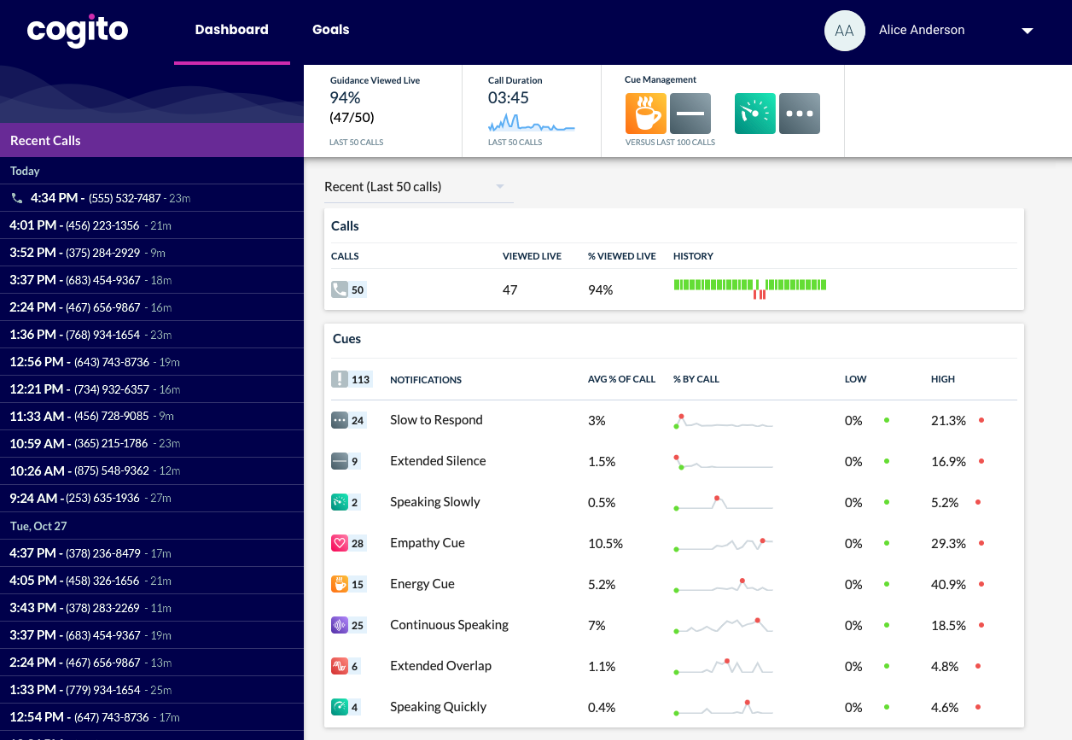This screenshot has width=1072, height=740.
Task: Open the 4:37 PM call from Tue, Oct 27
Action: click(x=90, y=553)
